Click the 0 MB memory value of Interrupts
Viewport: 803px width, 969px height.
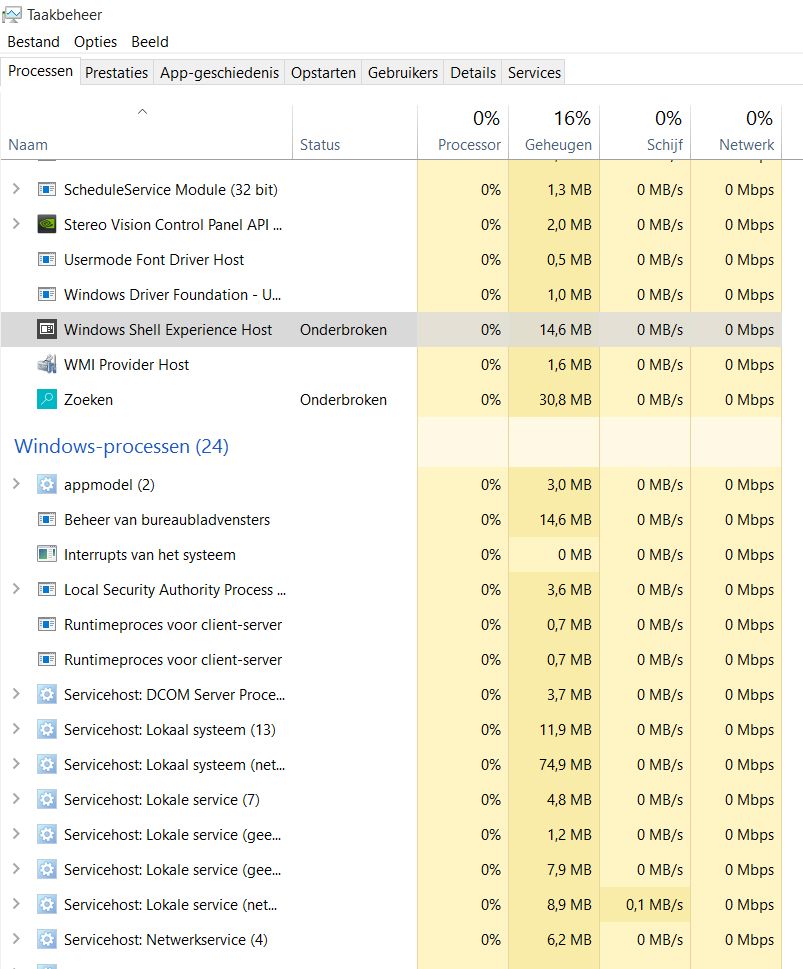pyautogui.click(x=574, y=554)
